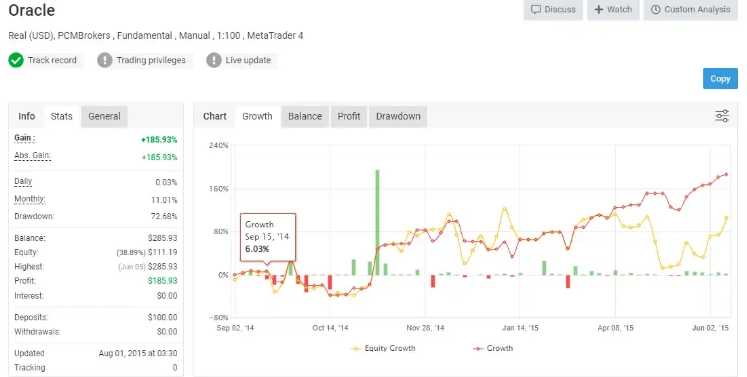Click the tall green bar in chart
The width and height of the screenshot is (747, 377).
pos(377,222)
